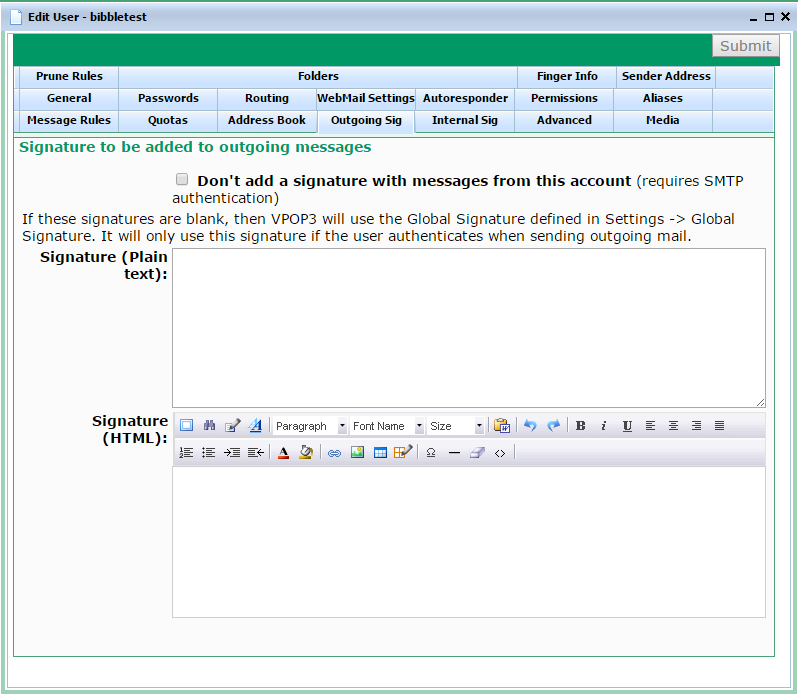Image resolution: width=798 pixels, height=695 pixels.
Task: Toggle bold formatting in HTML signature editor
Action: 581,426
